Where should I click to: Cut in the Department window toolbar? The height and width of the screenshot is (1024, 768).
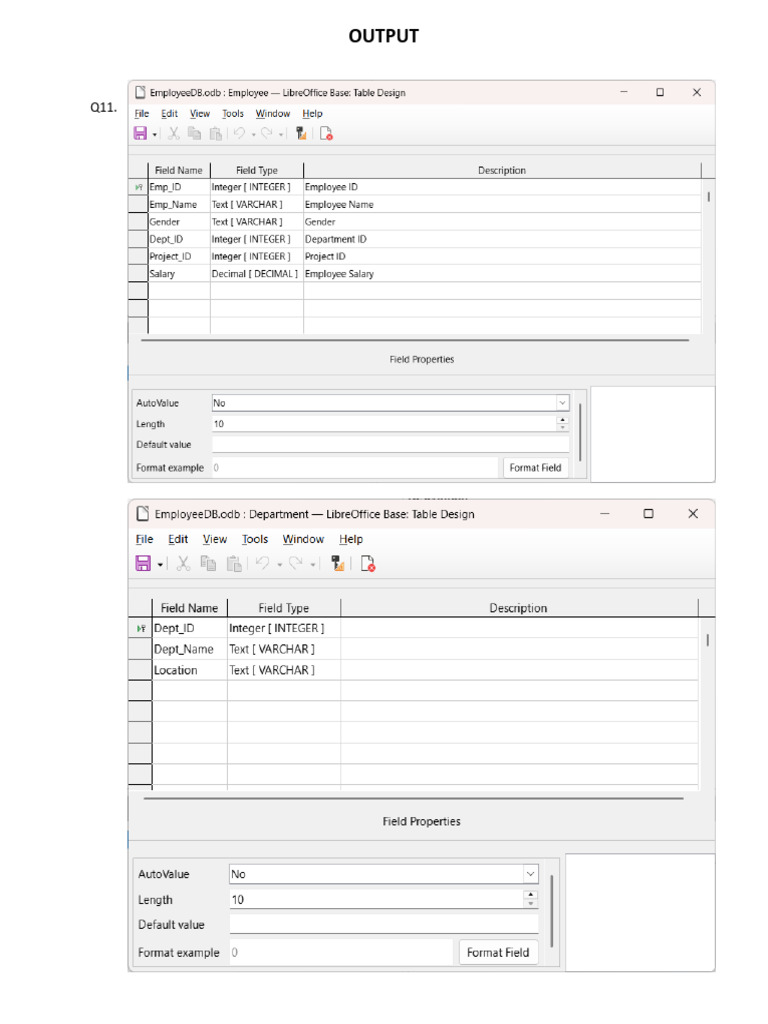coord(184,563)
